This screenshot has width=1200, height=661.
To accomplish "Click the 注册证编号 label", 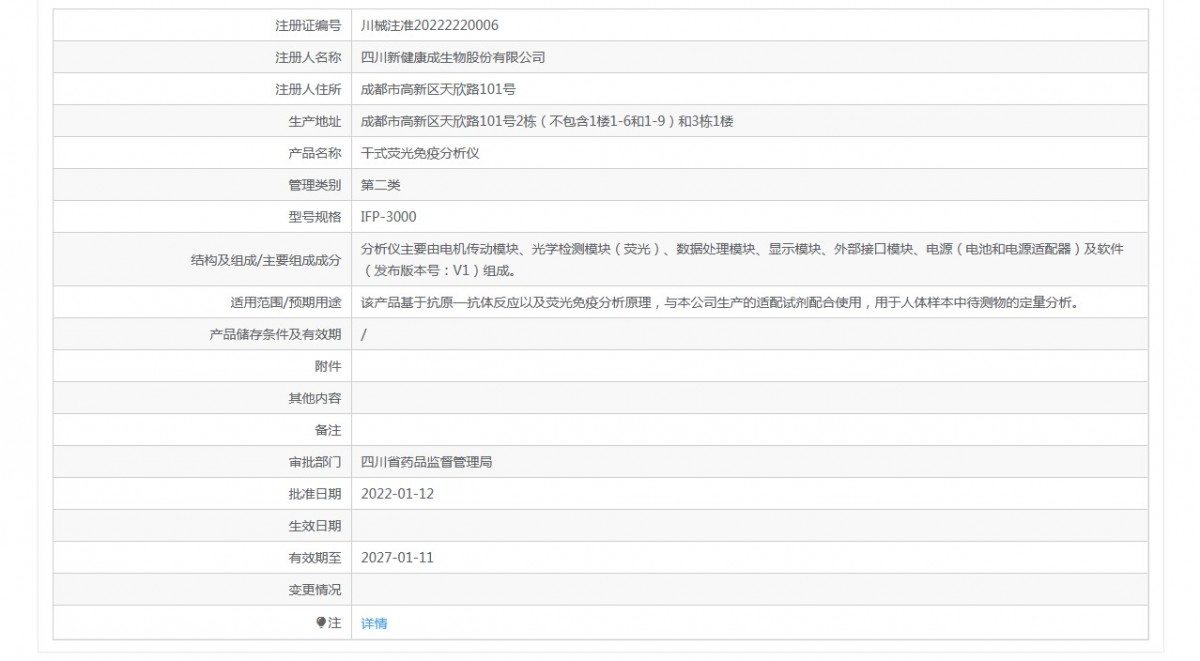I will coord(308,25).
